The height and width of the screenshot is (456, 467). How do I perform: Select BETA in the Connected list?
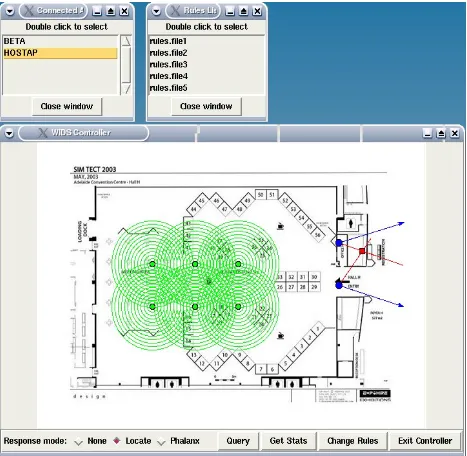point(60,41)
